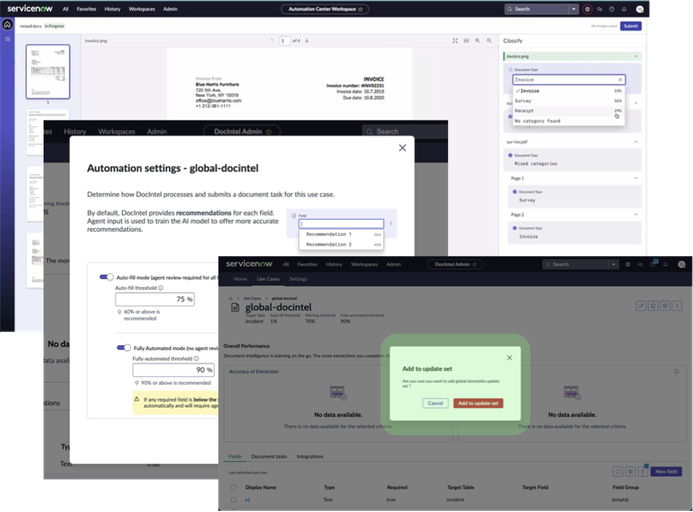
Task: Collapse the invoice.png section chevron
Action: 636,56
